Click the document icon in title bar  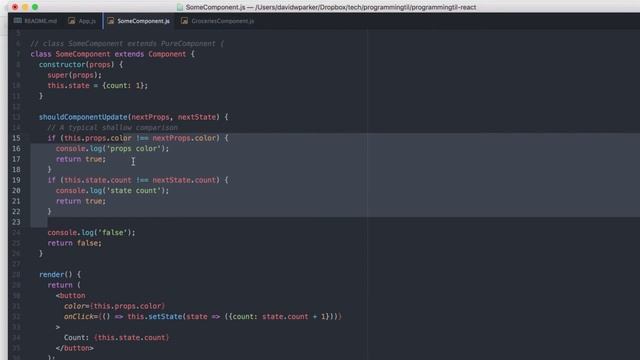point(180,7)
